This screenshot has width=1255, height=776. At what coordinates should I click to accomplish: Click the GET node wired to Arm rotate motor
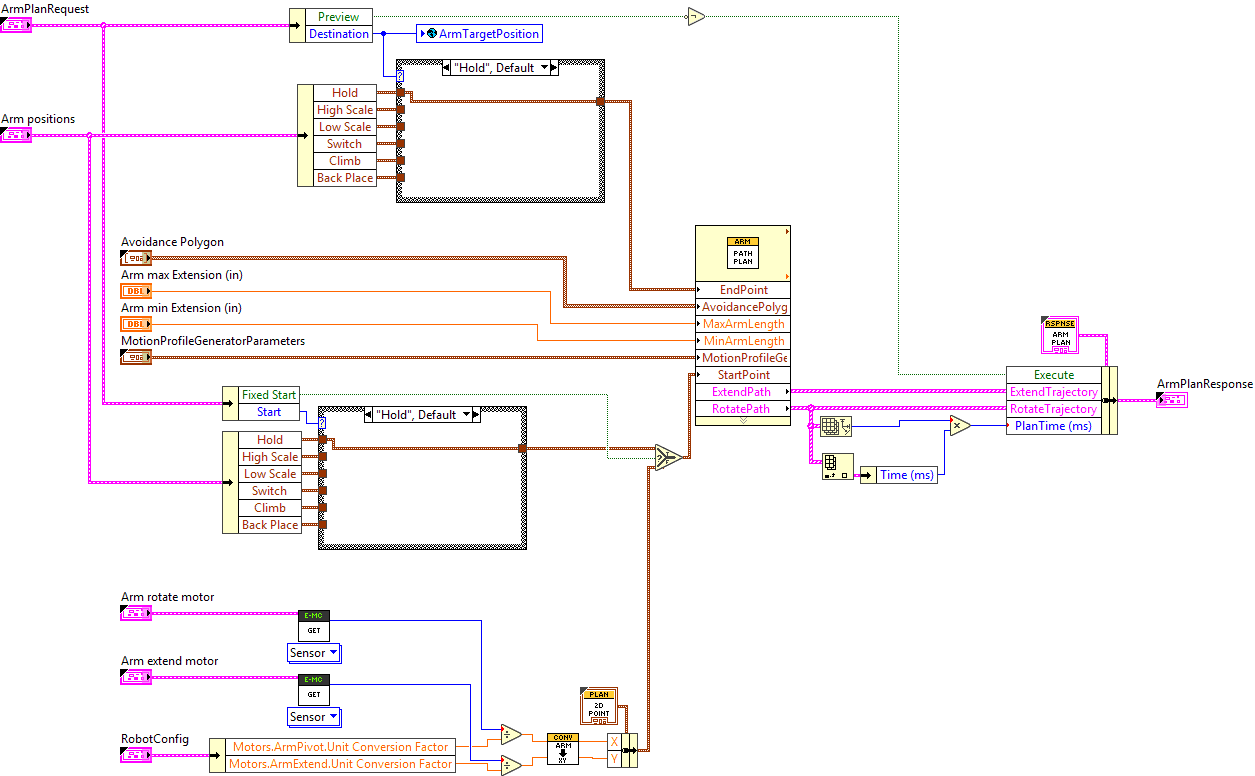point(313,627)
